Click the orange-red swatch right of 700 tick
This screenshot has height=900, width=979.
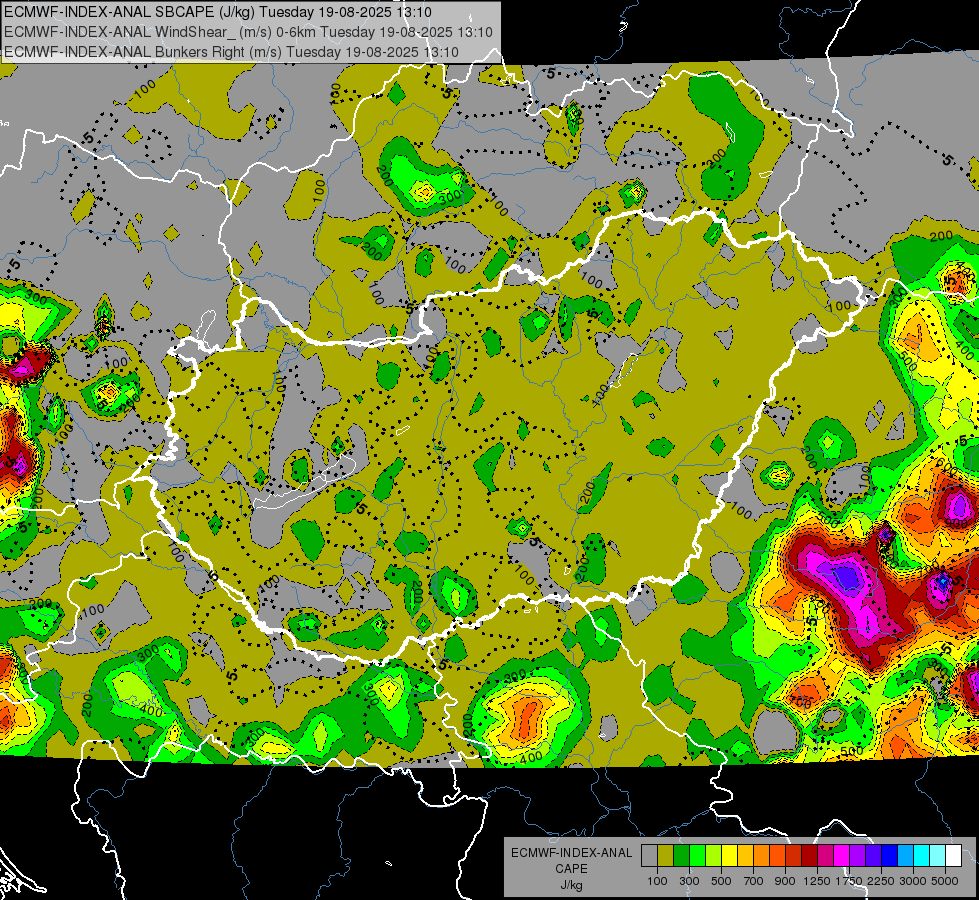(x=777, y=856)
